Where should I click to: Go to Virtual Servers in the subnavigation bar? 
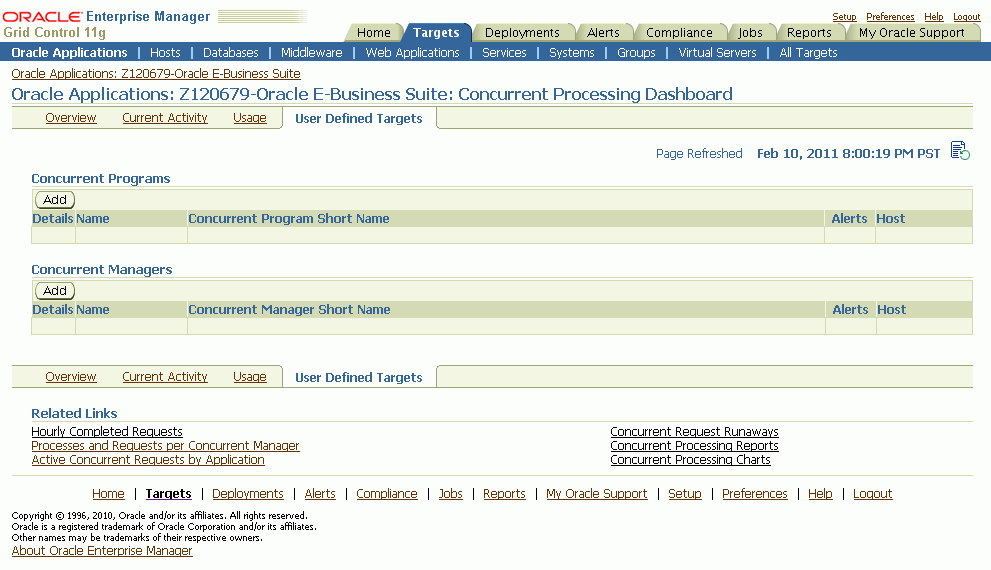(717, 52)
